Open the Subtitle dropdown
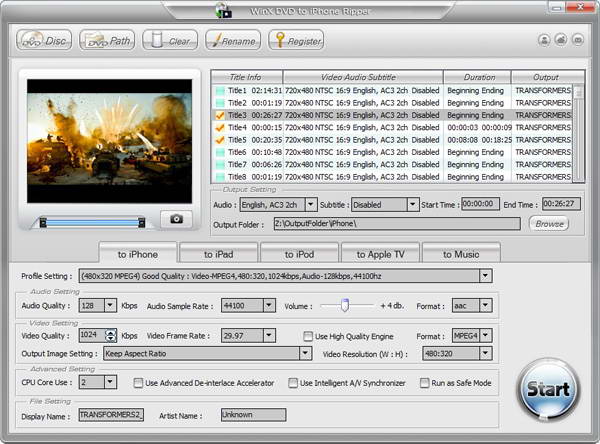The width and height of the screenshot is (600, 444). 413,204
